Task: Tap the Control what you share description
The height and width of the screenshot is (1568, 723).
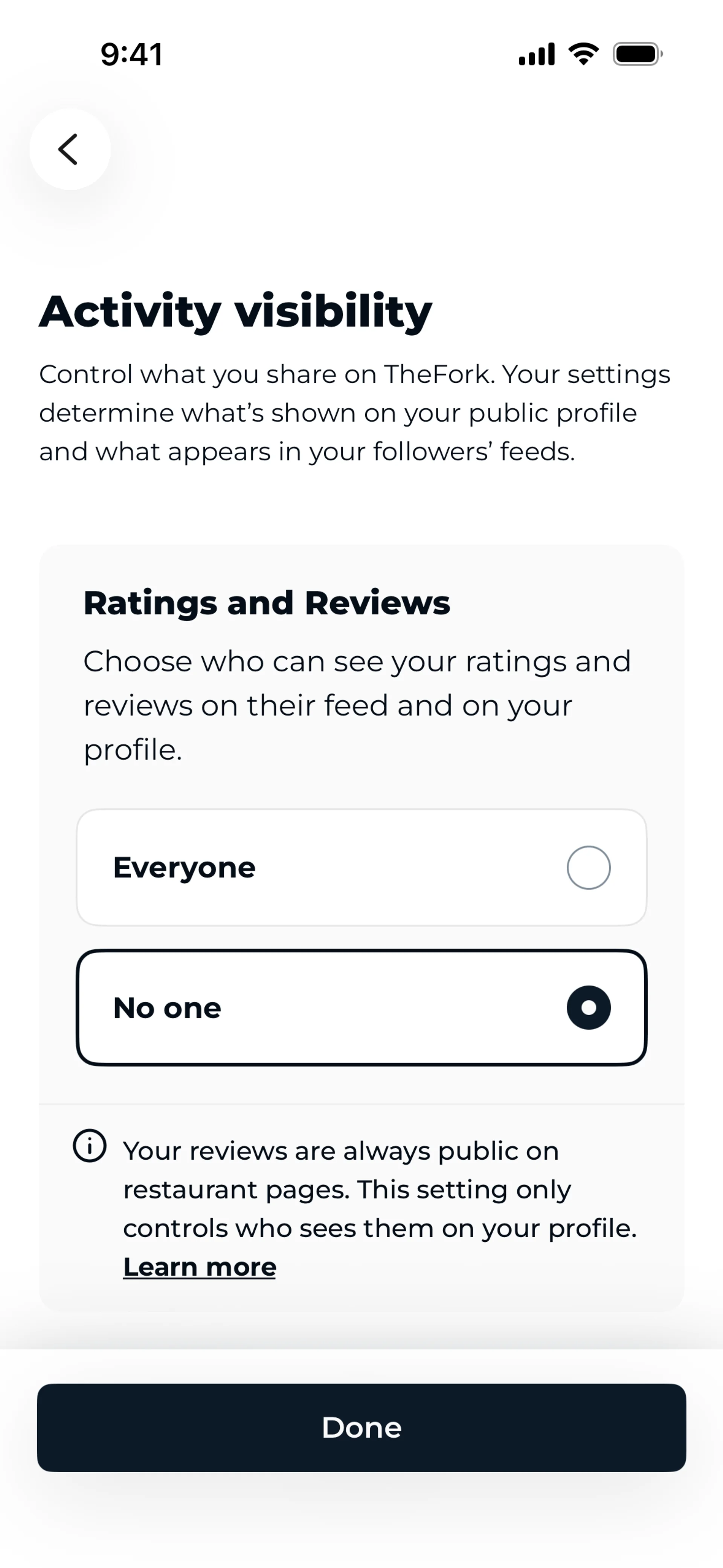Action: [355, 413]
